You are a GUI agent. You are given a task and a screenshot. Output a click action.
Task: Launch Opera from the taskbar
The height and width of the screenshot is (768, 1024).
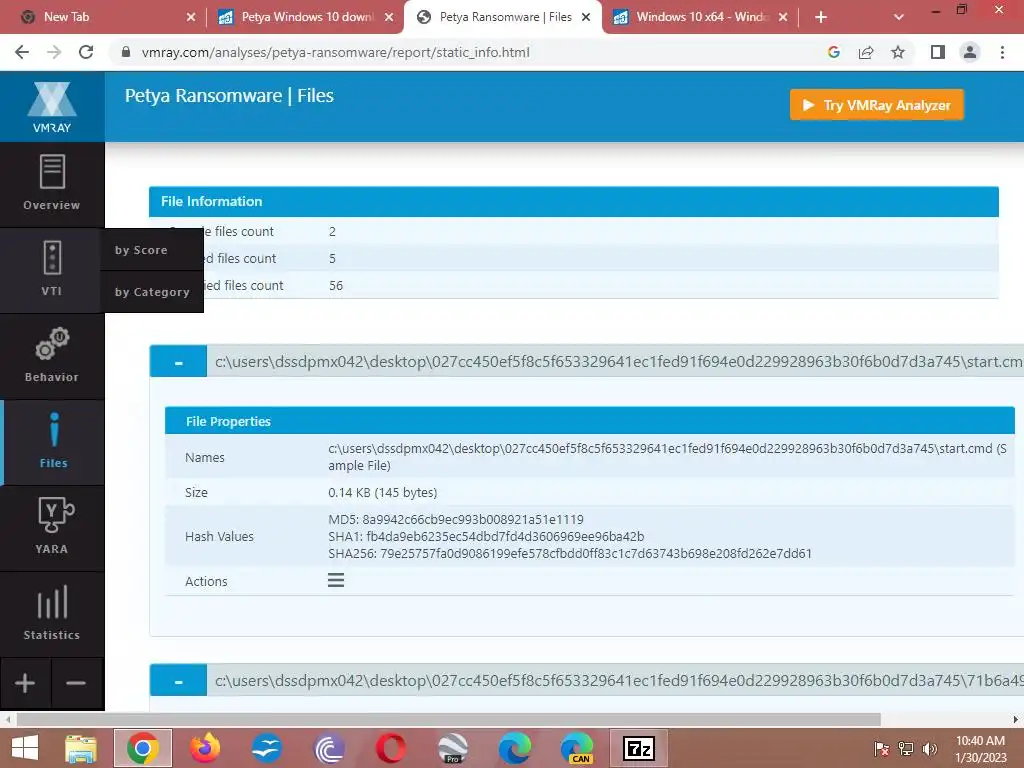coord(391,748)
